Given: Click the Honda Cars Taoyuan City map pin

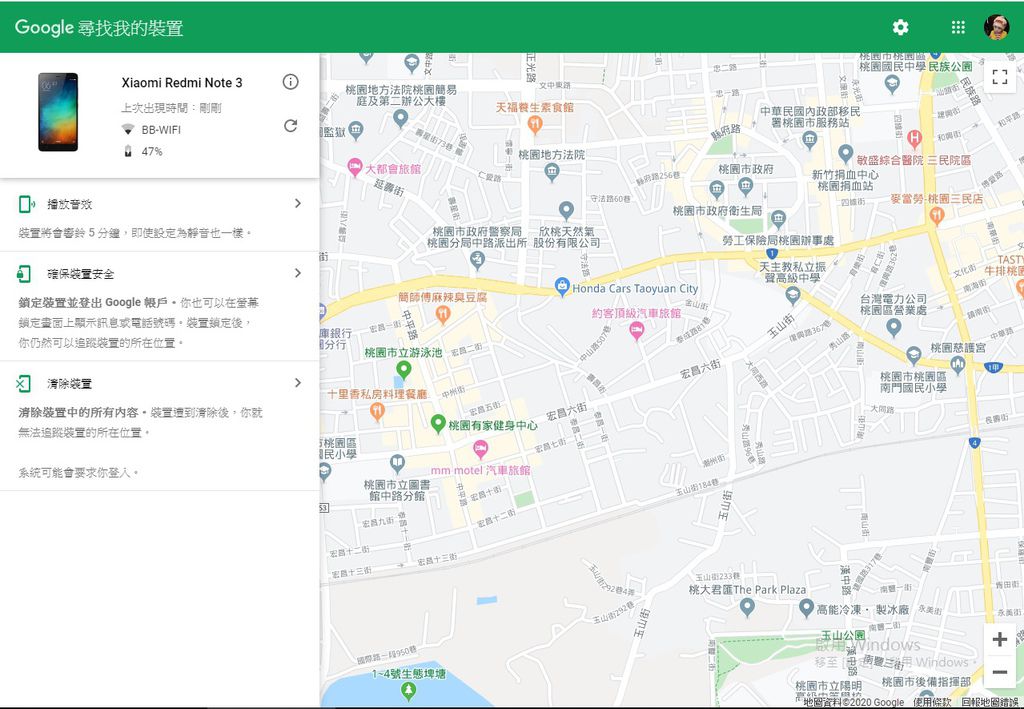Looking at the screenshot, I should (x=562, y=287).
